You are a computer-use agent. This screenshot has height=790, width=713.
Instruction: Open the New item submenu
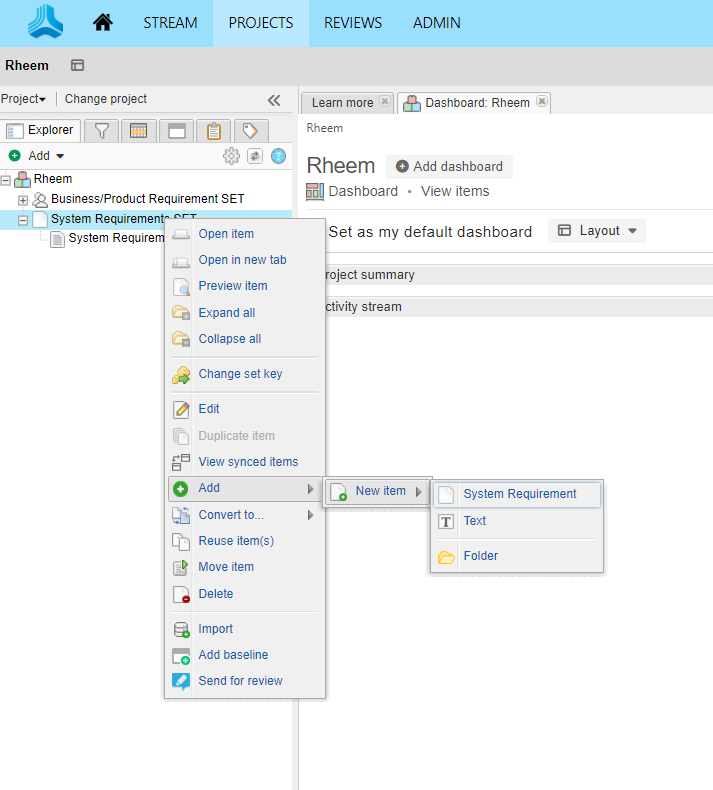point(377,491)
